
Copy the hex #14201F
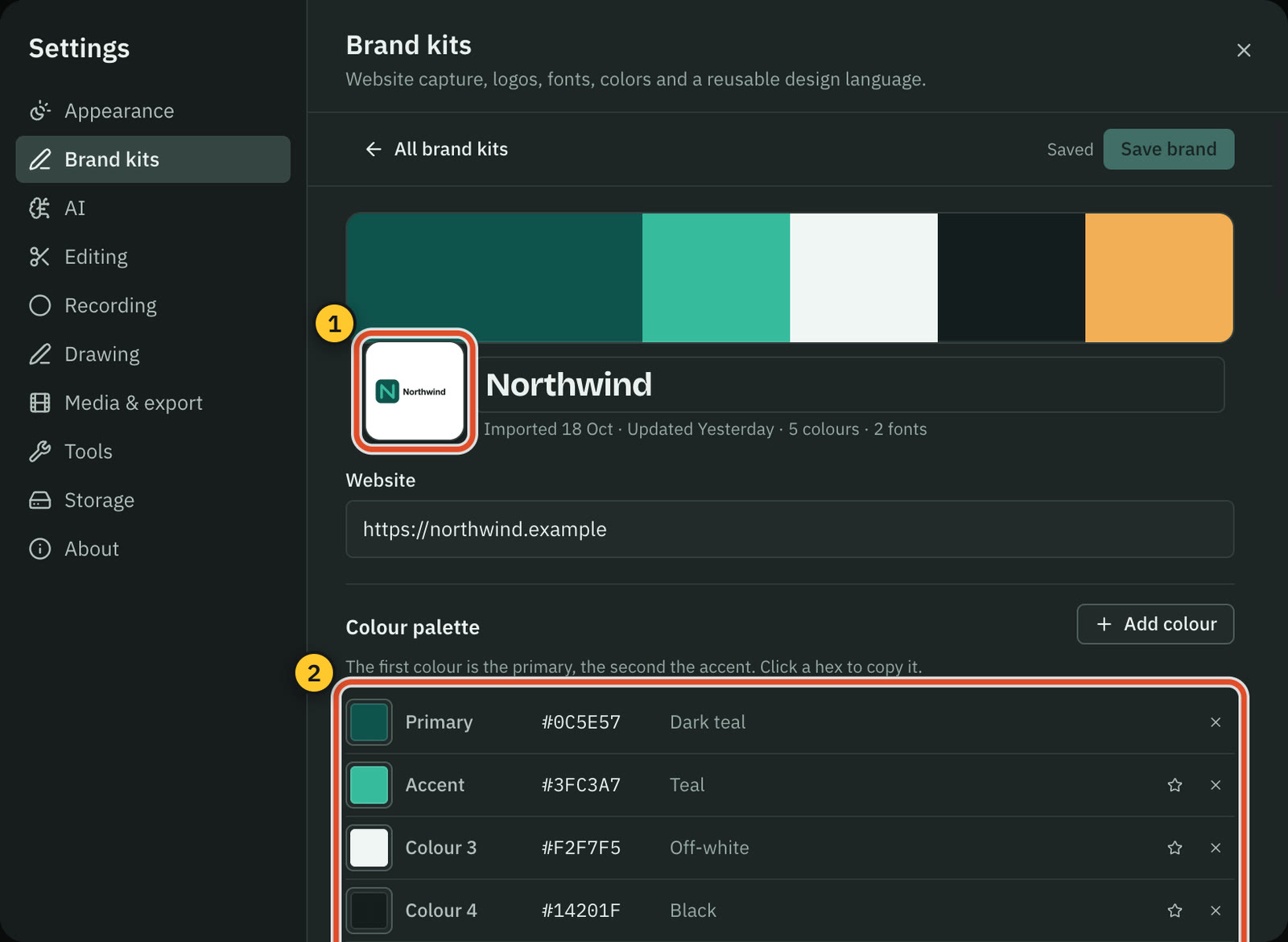pos(581,911)
